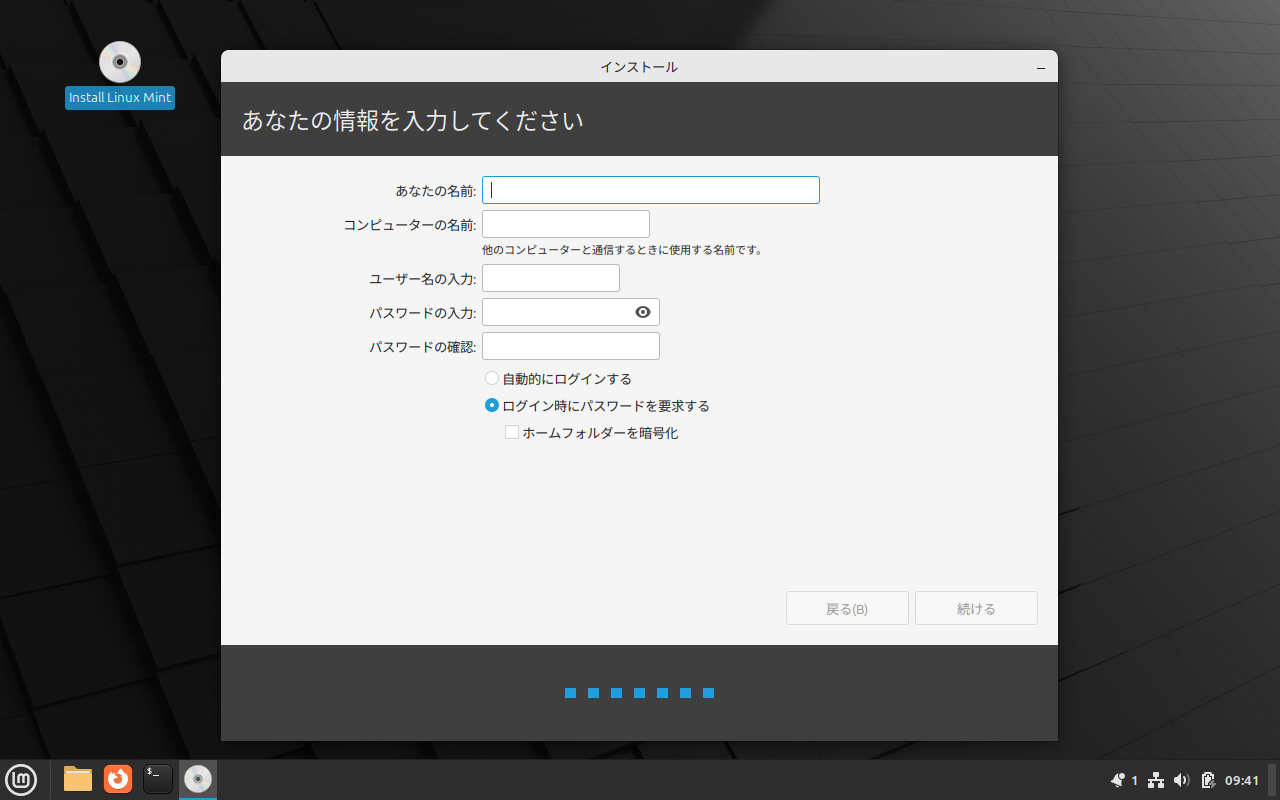
Task: Click the ユーザー名の入力: label
Action: (x=423, y=278)
